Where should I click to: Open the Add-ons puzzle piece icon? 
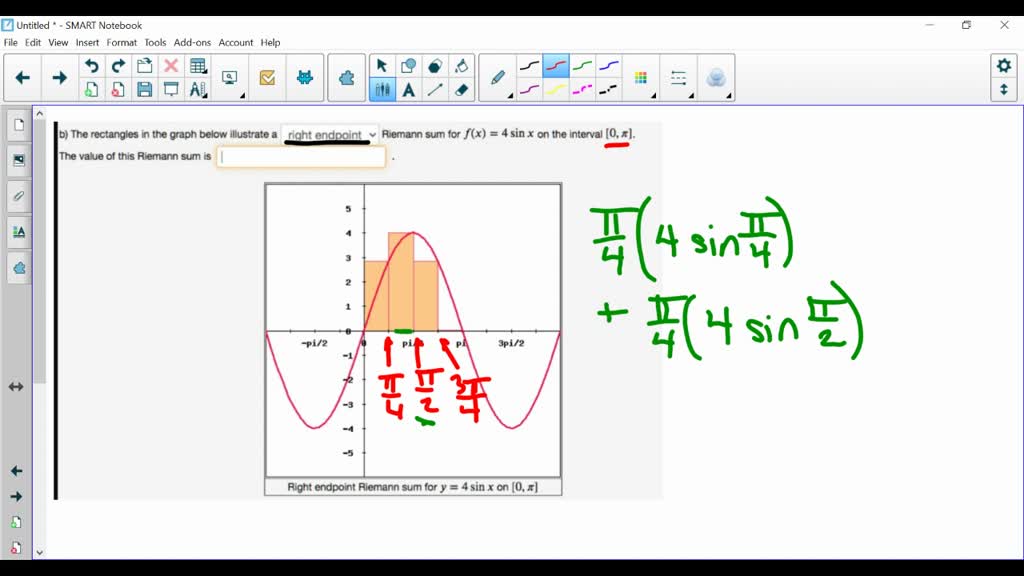click(346, 77)
